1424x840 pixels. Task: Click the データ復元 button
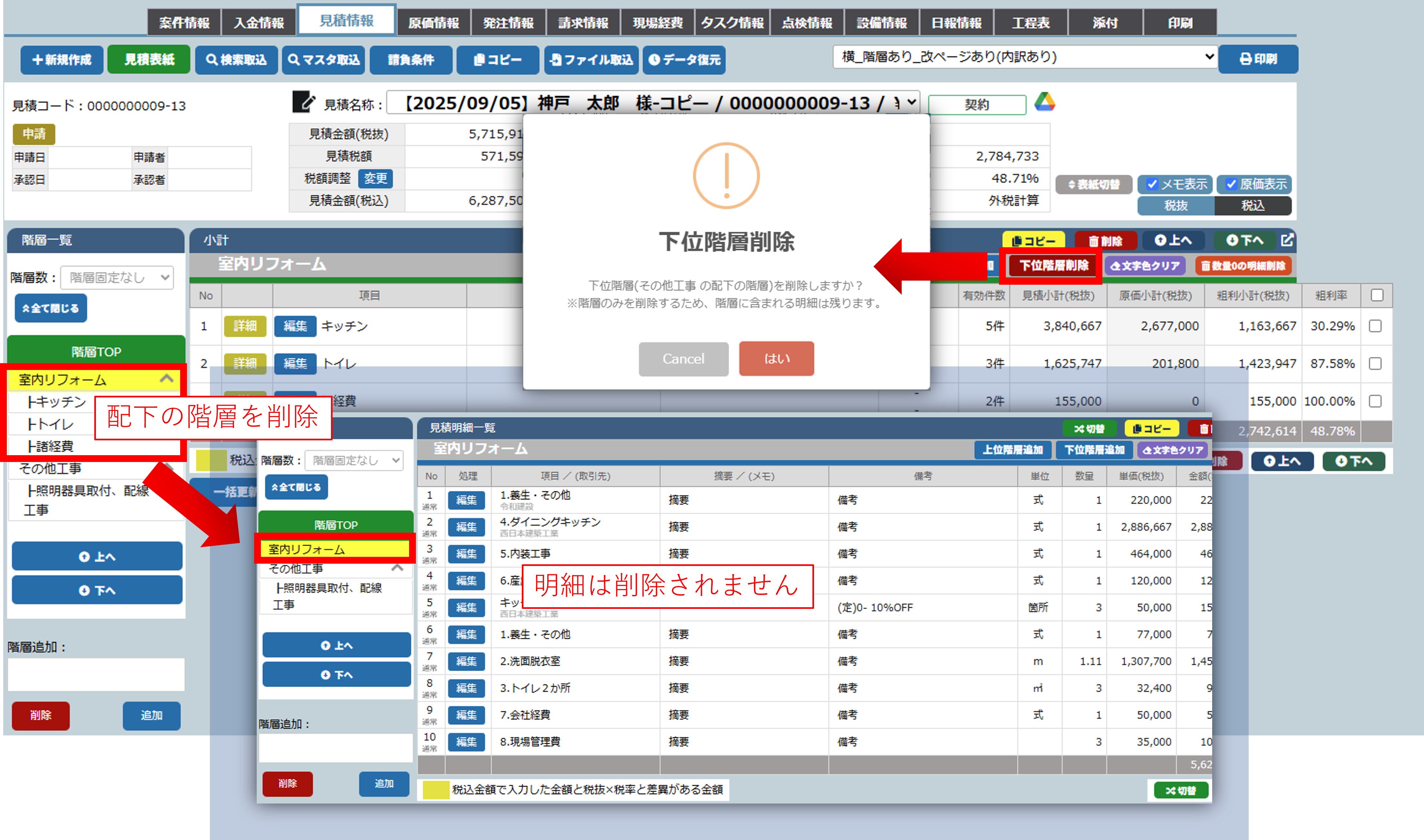point(684,59)
